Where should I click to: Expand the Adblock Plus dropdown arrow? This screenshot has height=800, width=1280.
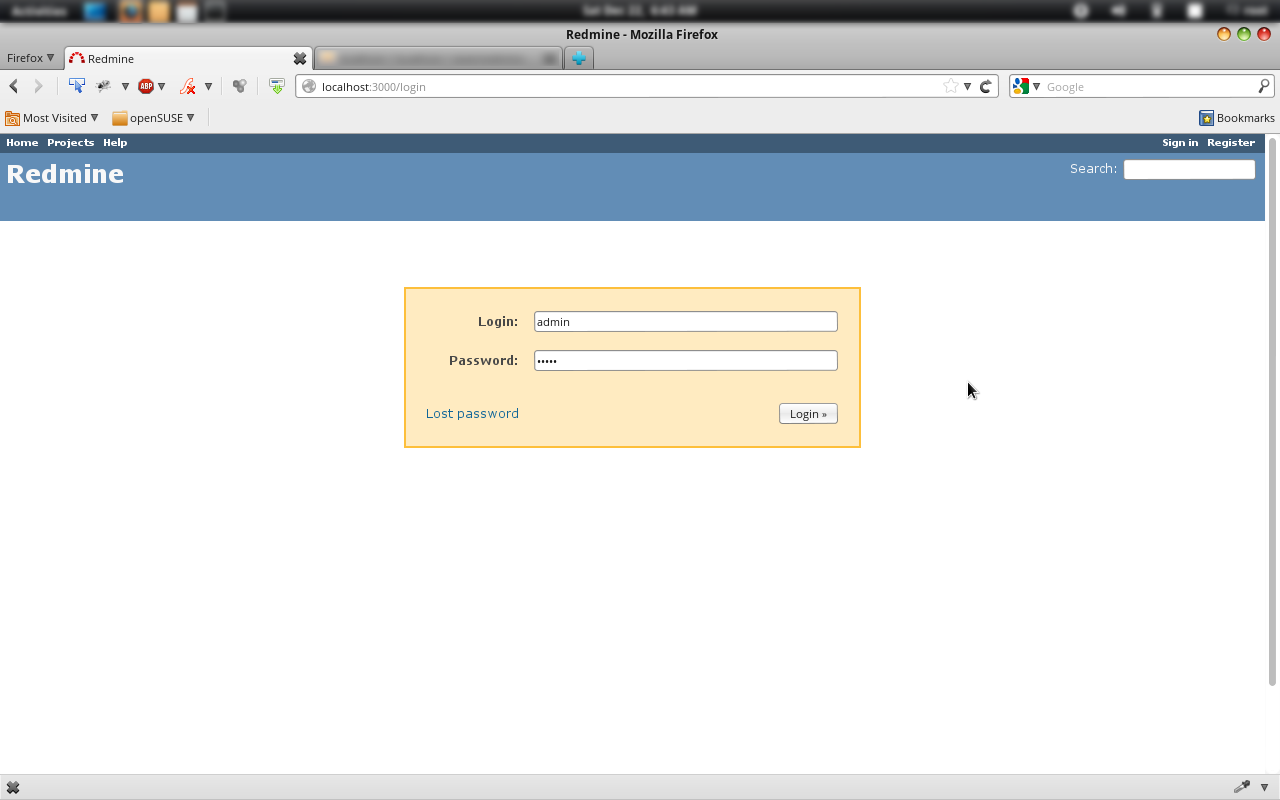[x=162, y=86]
